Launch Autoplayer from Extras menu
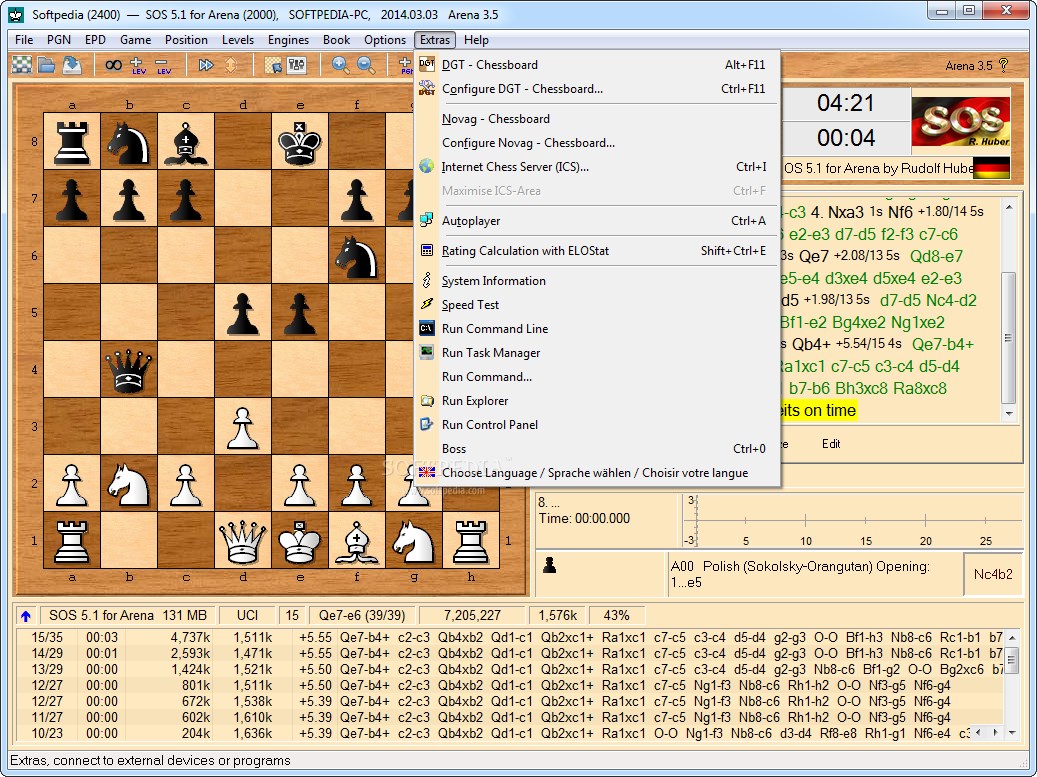Image resolution: width=1037 pixels, height=777 pixels. pos(597,221)
